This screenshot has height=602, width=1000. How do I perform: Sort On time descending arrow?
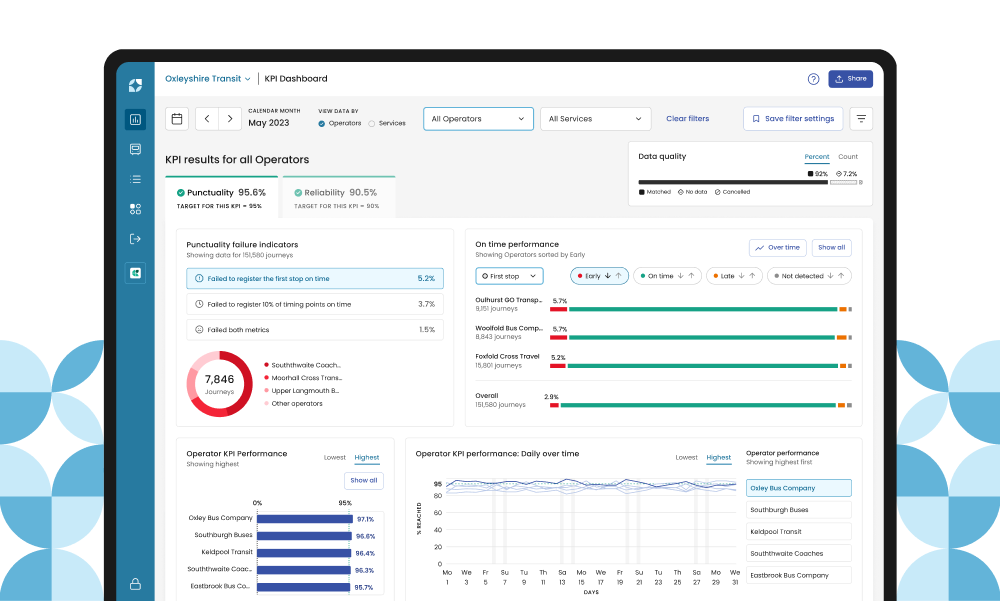pyautogui.click(x=680, y=276)
